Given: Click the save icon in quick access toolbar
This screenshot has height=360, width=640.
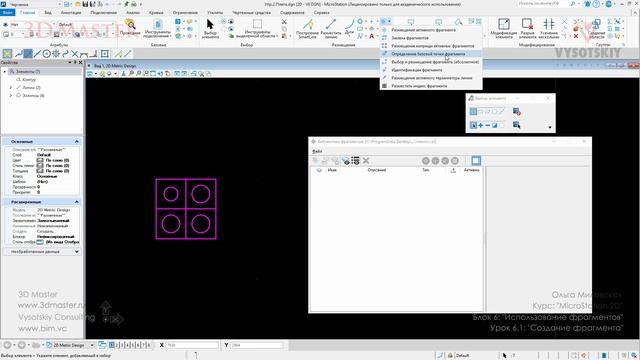Looking at the screenshot, I should tap(86, 4).
